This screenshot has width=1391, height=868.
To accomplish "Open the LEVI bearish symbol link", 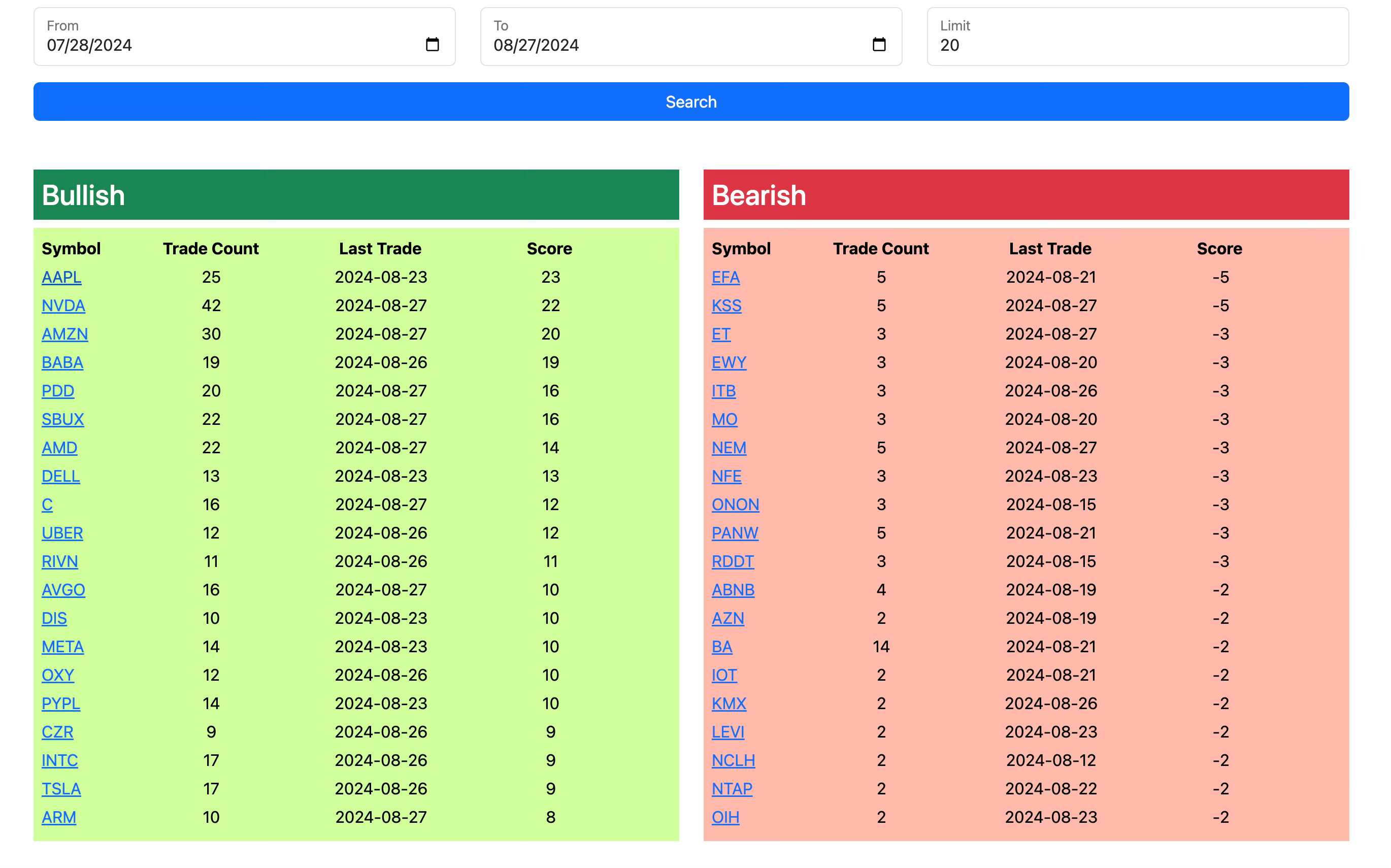I will click(728, 732).
